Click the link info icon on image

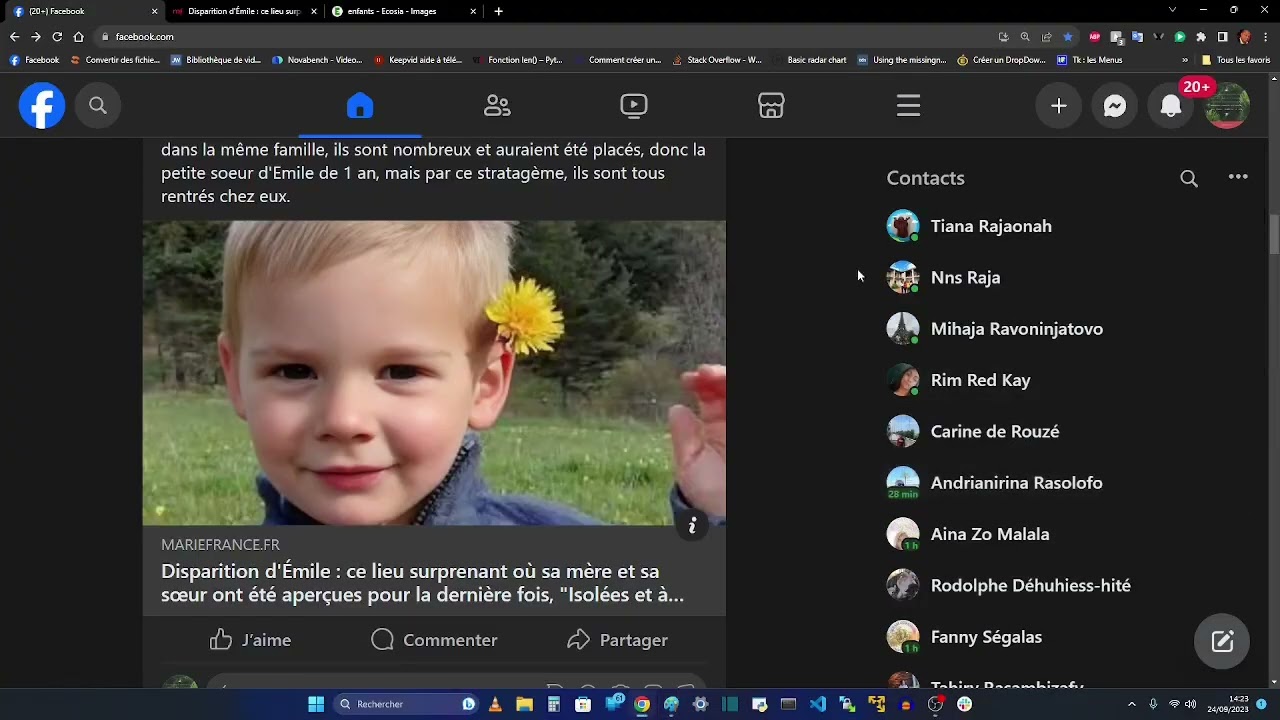(692, 525)
